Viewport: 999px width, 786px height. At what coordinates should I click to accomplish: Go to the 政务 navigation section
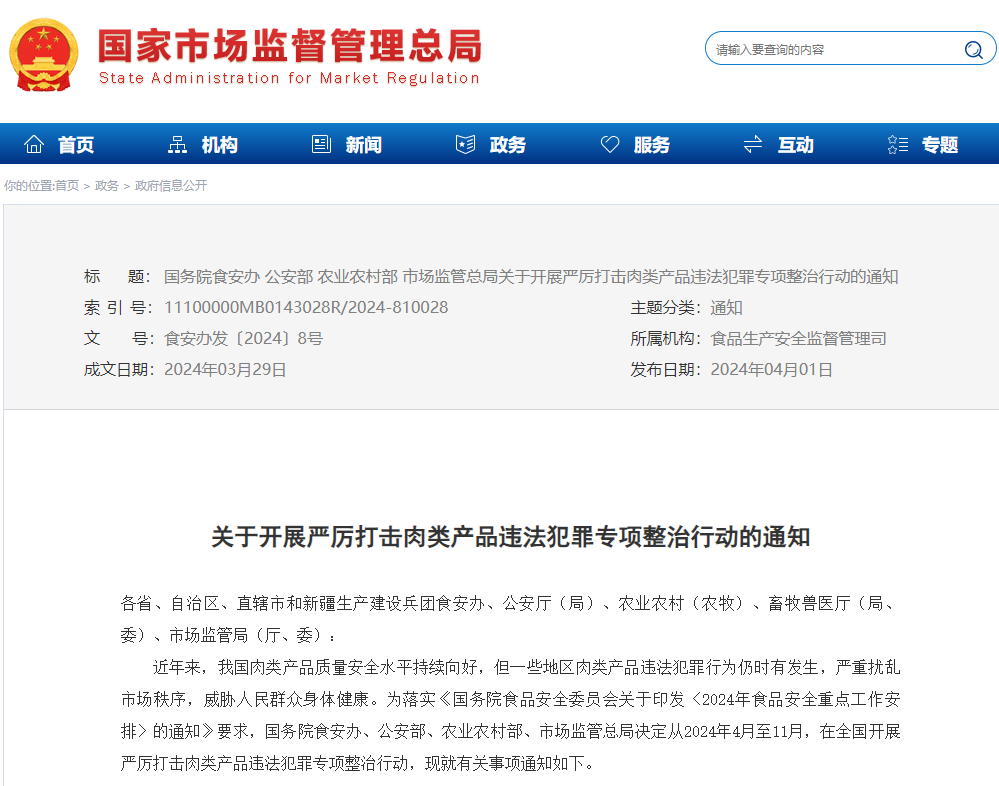click(x=508, y=145)
